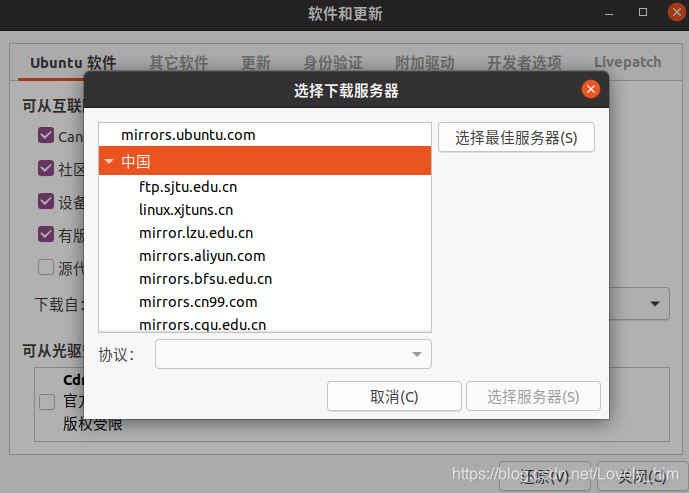Open the 下载自 dropdown arrow

pos(655,304)
